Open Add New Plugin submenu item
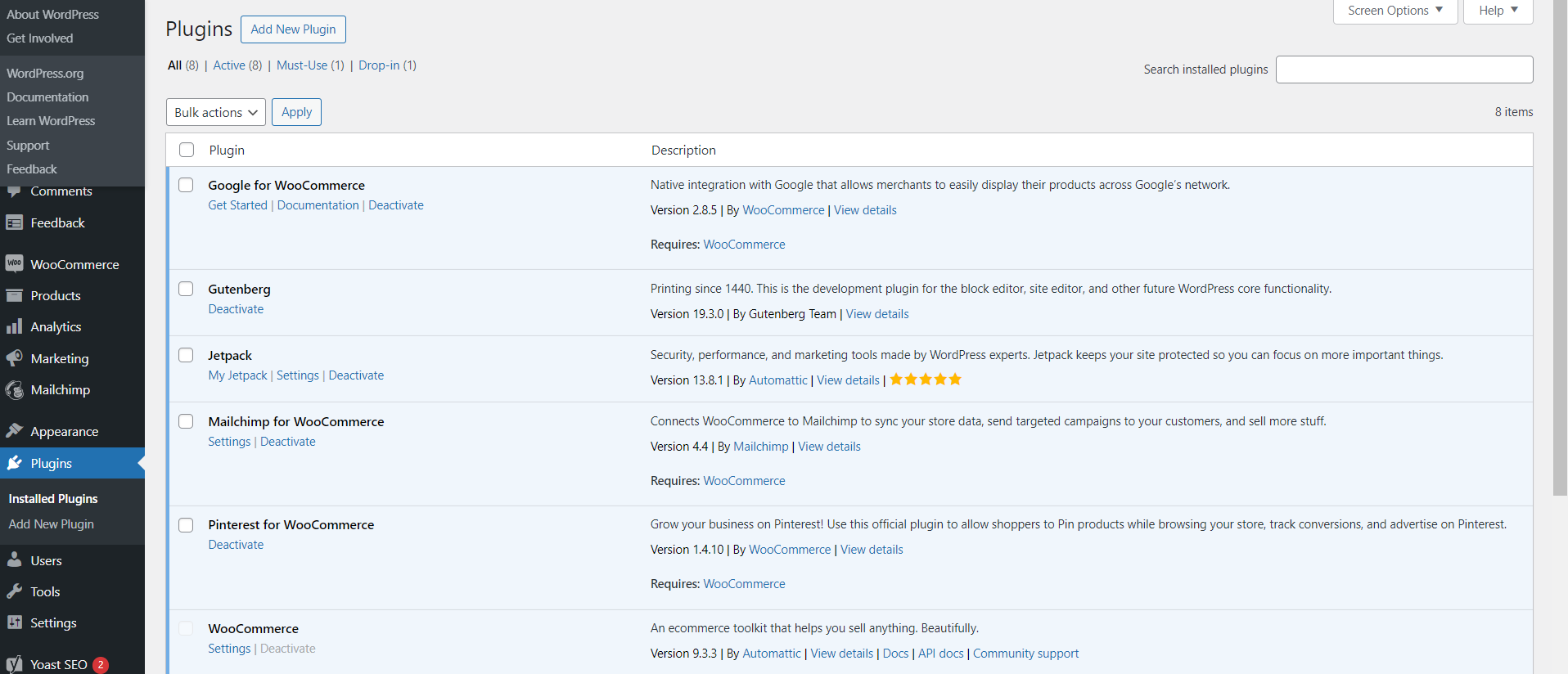The height and width of the screenshot is (674, 1568). tap(51, 524)
